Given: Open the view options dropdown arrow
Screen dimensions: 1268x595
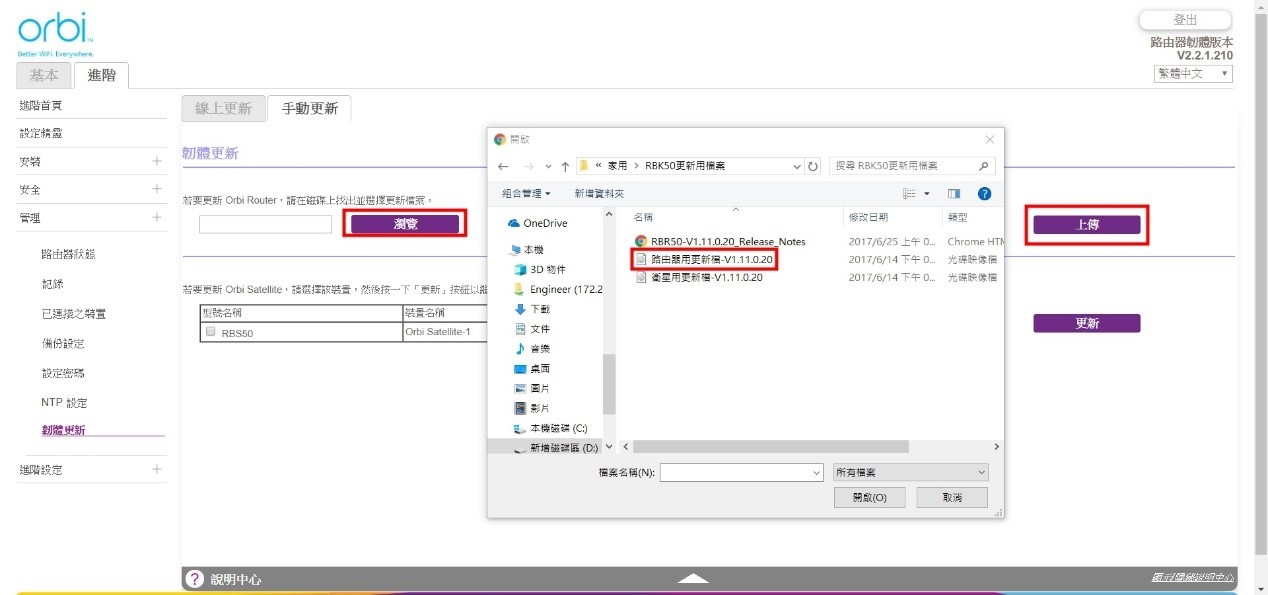Looking at the screenshot, I should [926, 193].
